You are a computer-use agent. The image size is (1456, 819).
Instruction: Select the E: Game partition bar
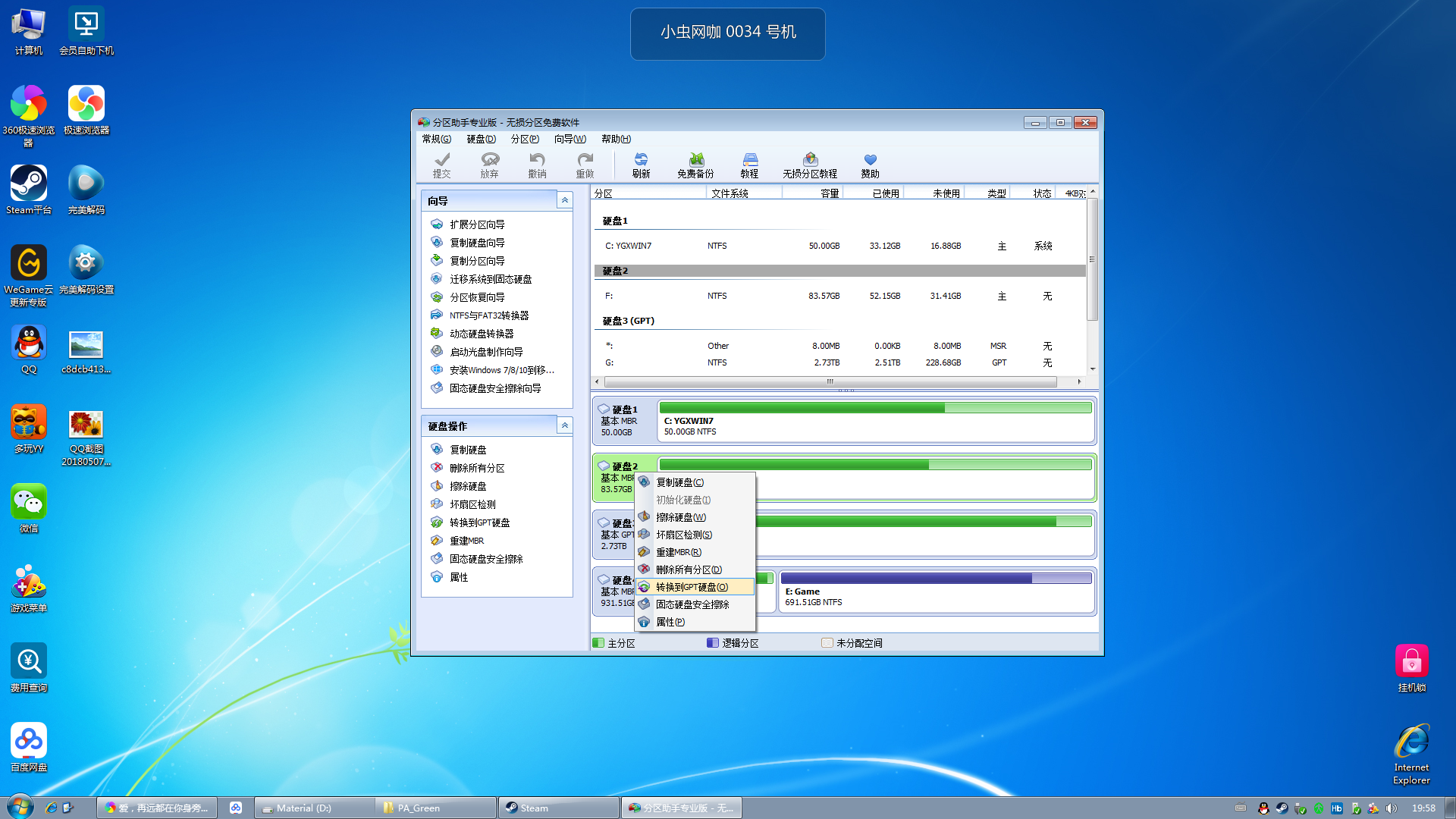tap(937, 591)
